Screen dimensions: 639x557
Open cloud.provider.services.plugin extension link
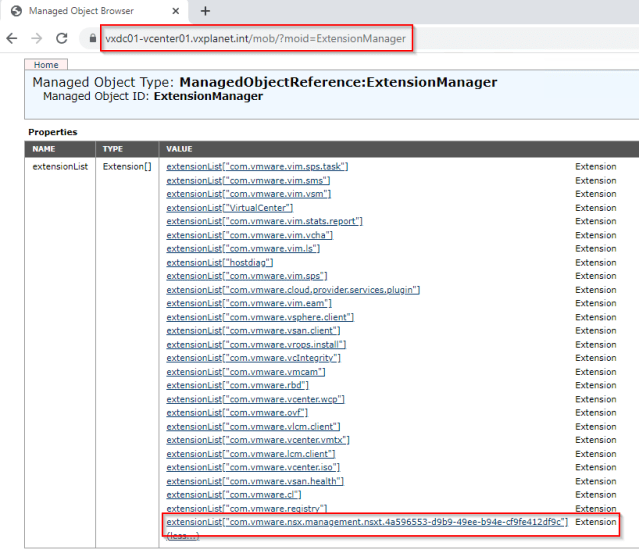tap(293, 290)
